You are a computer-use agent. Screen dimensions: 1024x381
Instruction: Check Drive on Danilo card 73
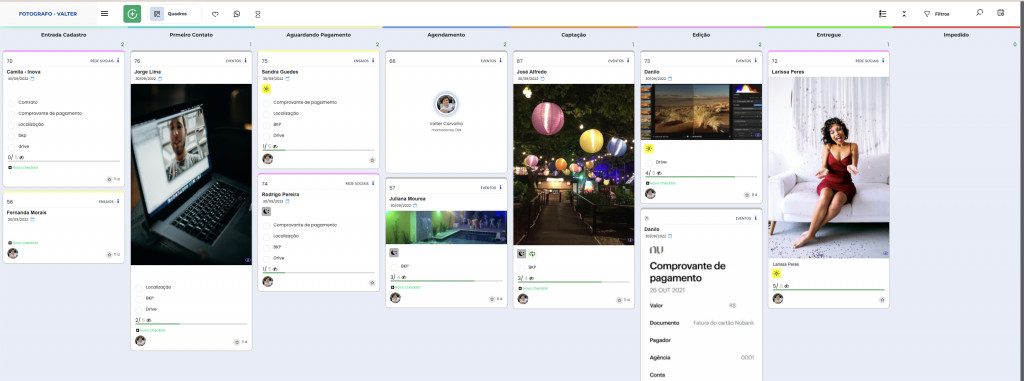point(648,162)
